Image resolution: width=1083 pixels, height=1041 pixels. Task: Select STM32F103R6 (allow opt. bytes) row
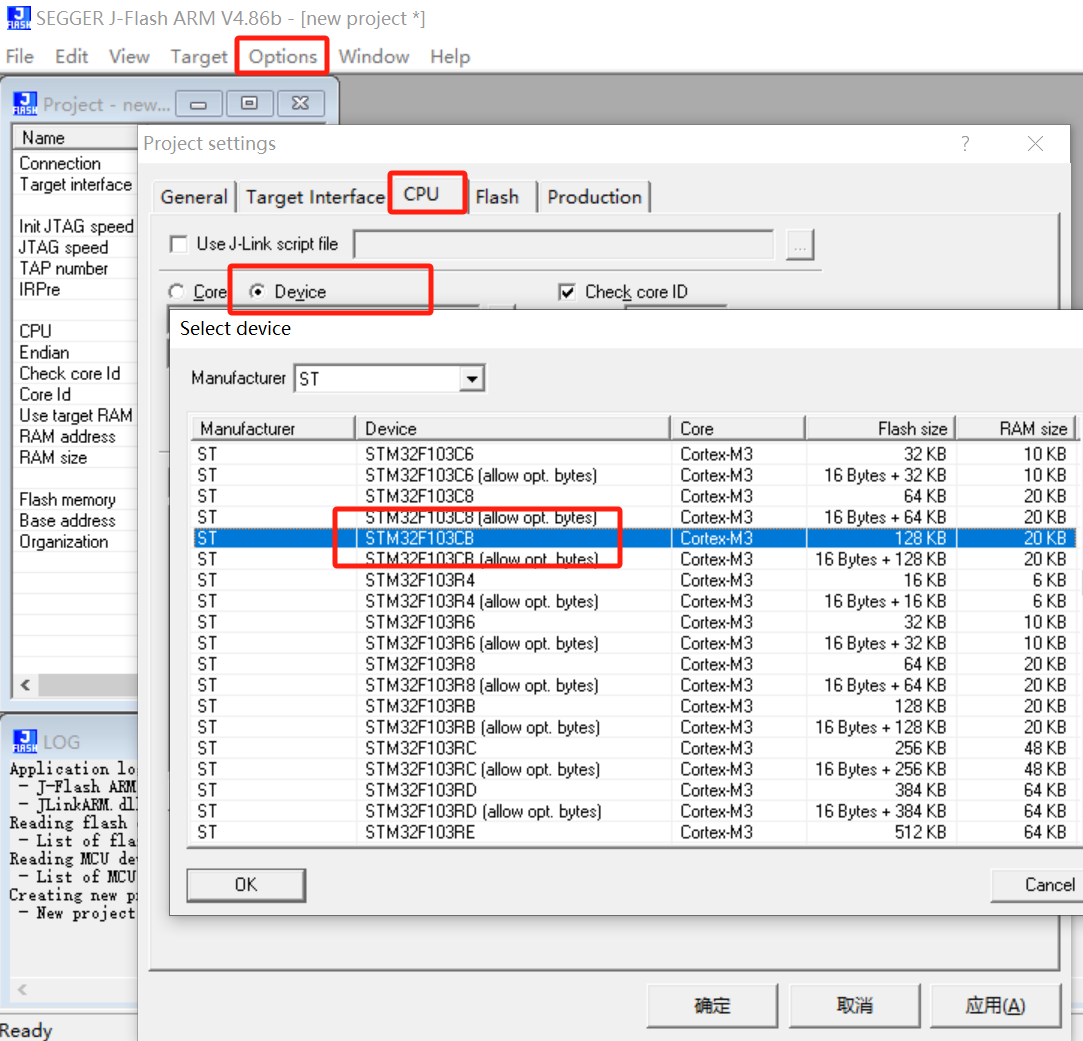pyautogui.click(x=633, y=643)
